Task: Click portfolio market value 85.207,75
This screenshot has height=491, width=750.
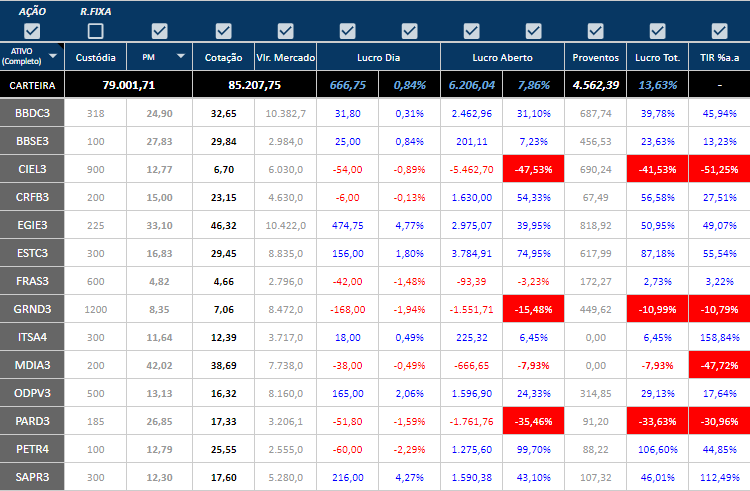Action: tap(254, 85)
